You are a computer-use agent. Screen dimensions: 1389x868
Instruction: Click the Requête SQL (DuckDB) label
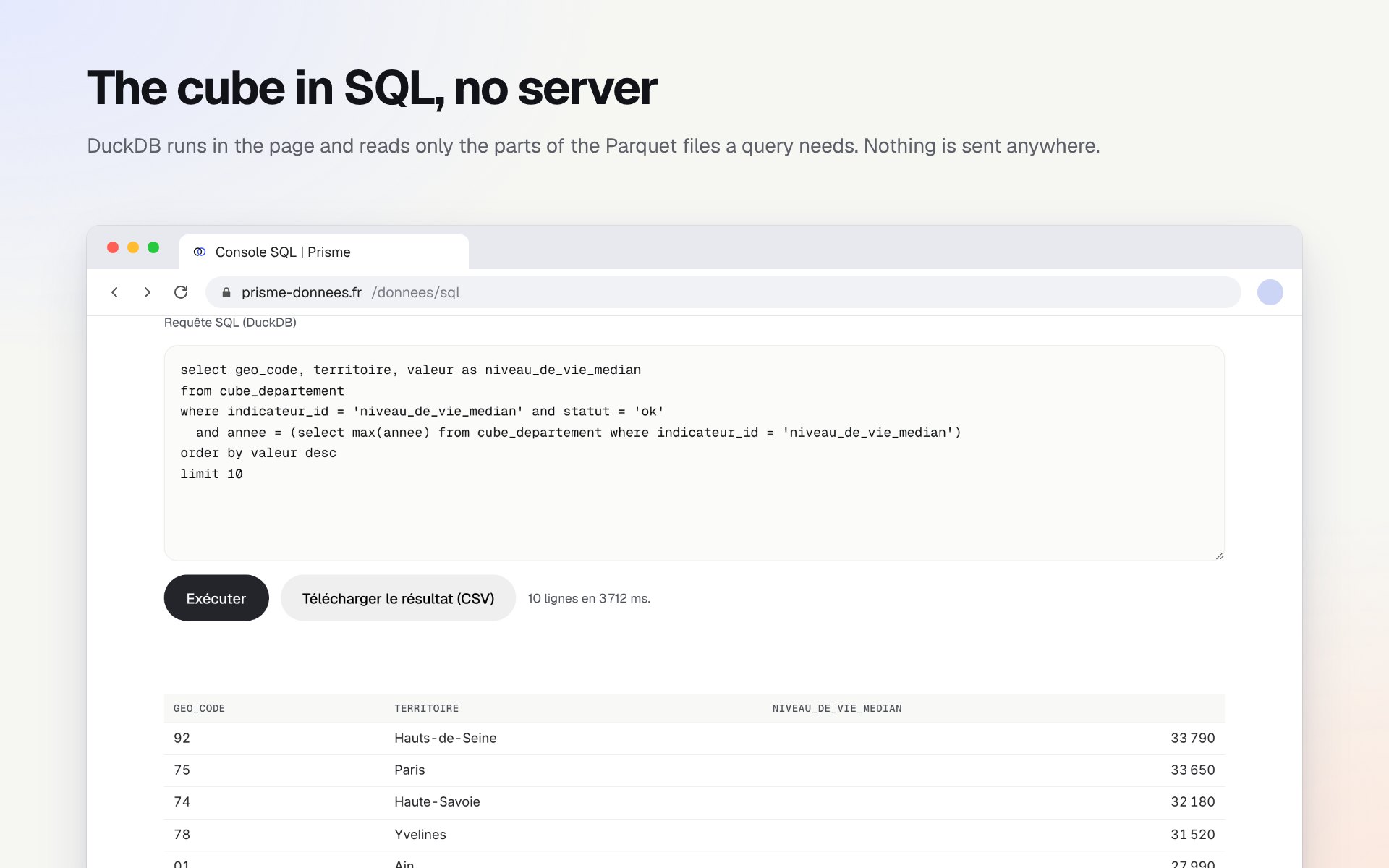(x=230, y=323)
